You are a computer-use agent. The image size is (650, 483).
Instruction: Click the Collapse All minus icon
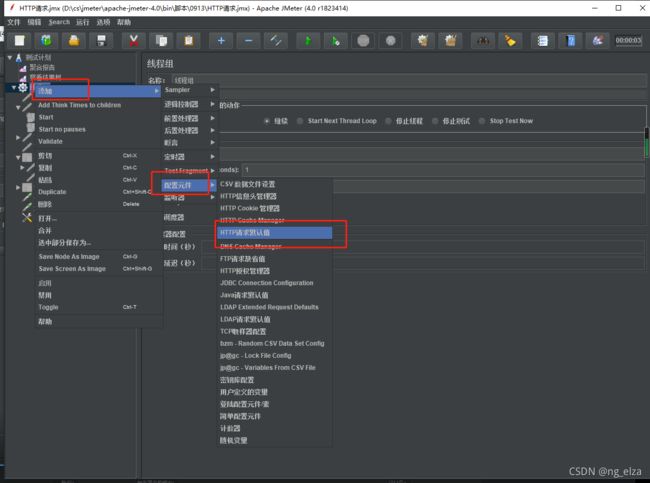point(248,41)
